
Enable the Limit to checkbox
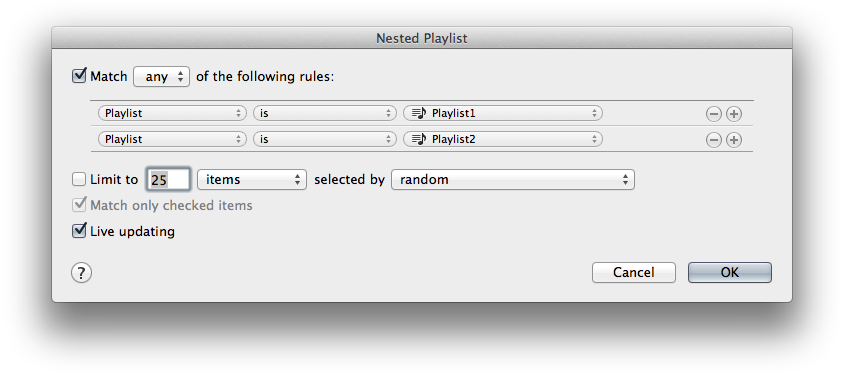[x=79, y=179]
